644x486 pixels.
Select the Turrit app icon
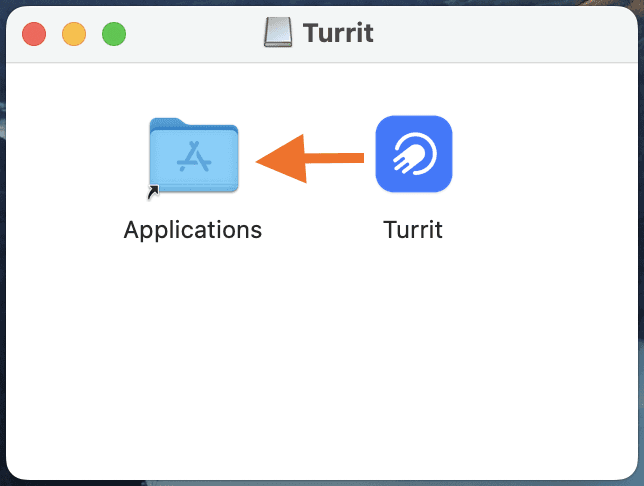[414, 154]
